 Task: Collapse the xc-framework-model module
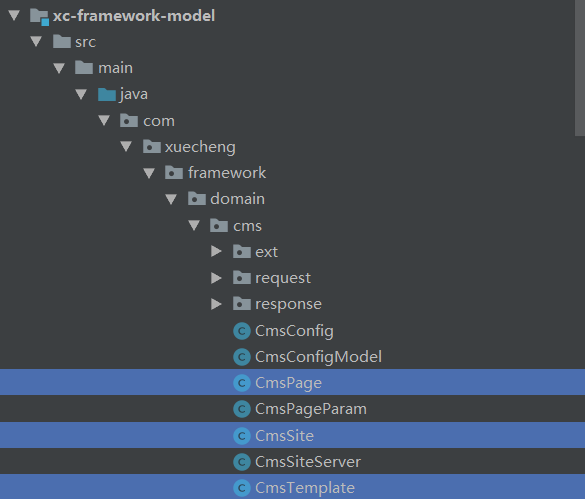tap(14, 15)
